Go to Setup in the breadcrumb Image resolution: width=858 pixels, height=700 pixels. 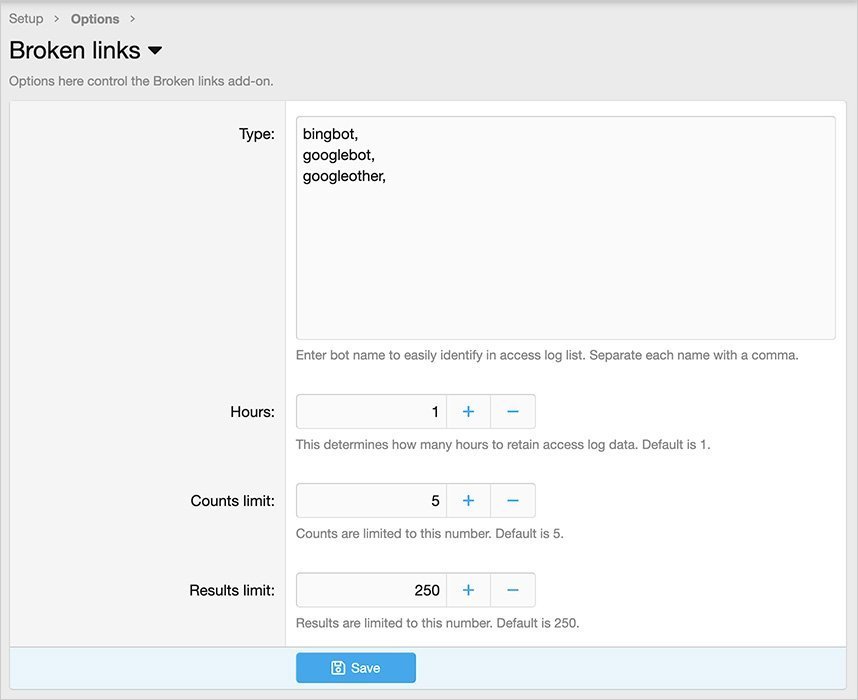pos(26,18)
